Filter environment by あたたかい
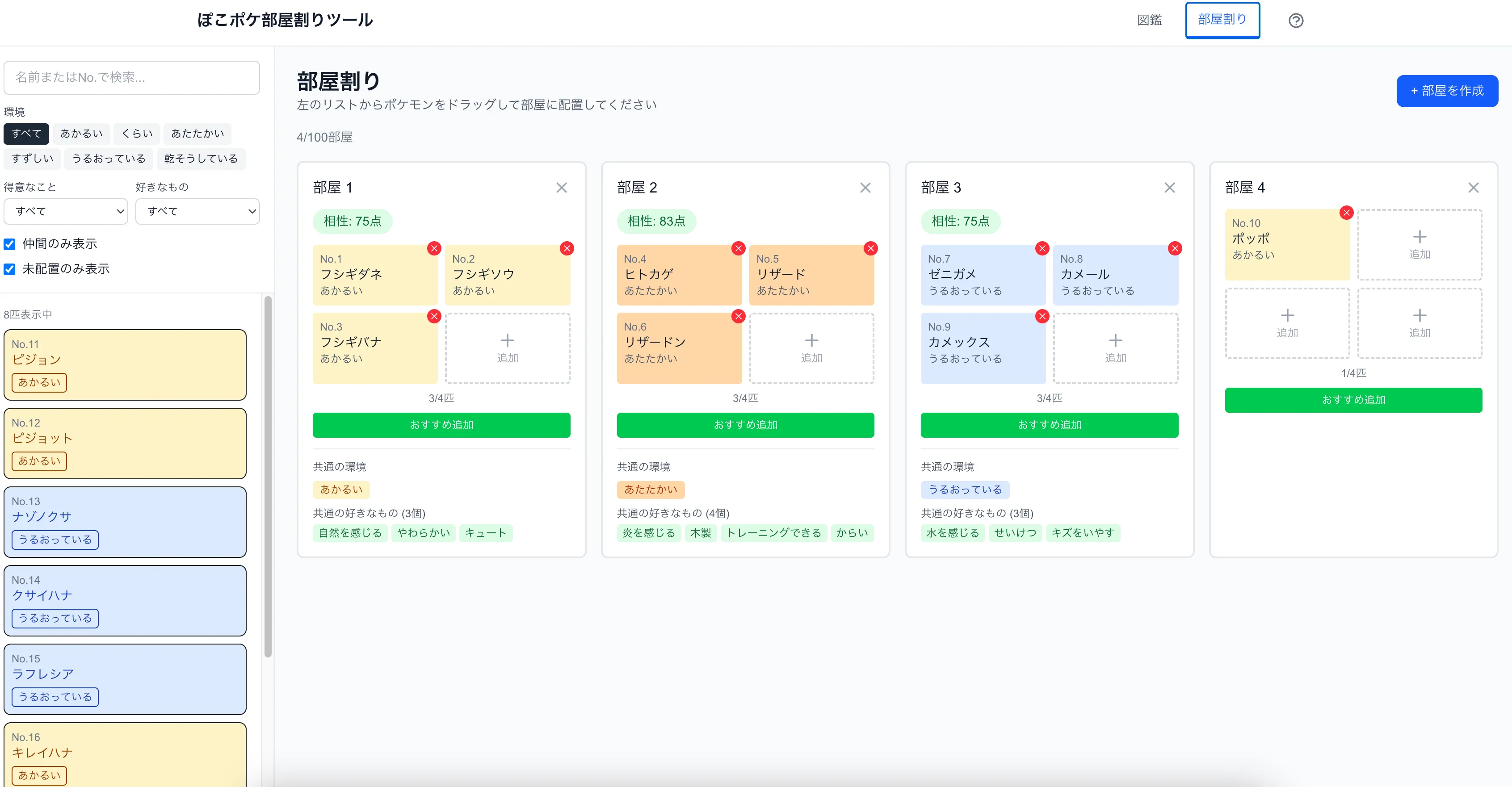 [198, 134]
